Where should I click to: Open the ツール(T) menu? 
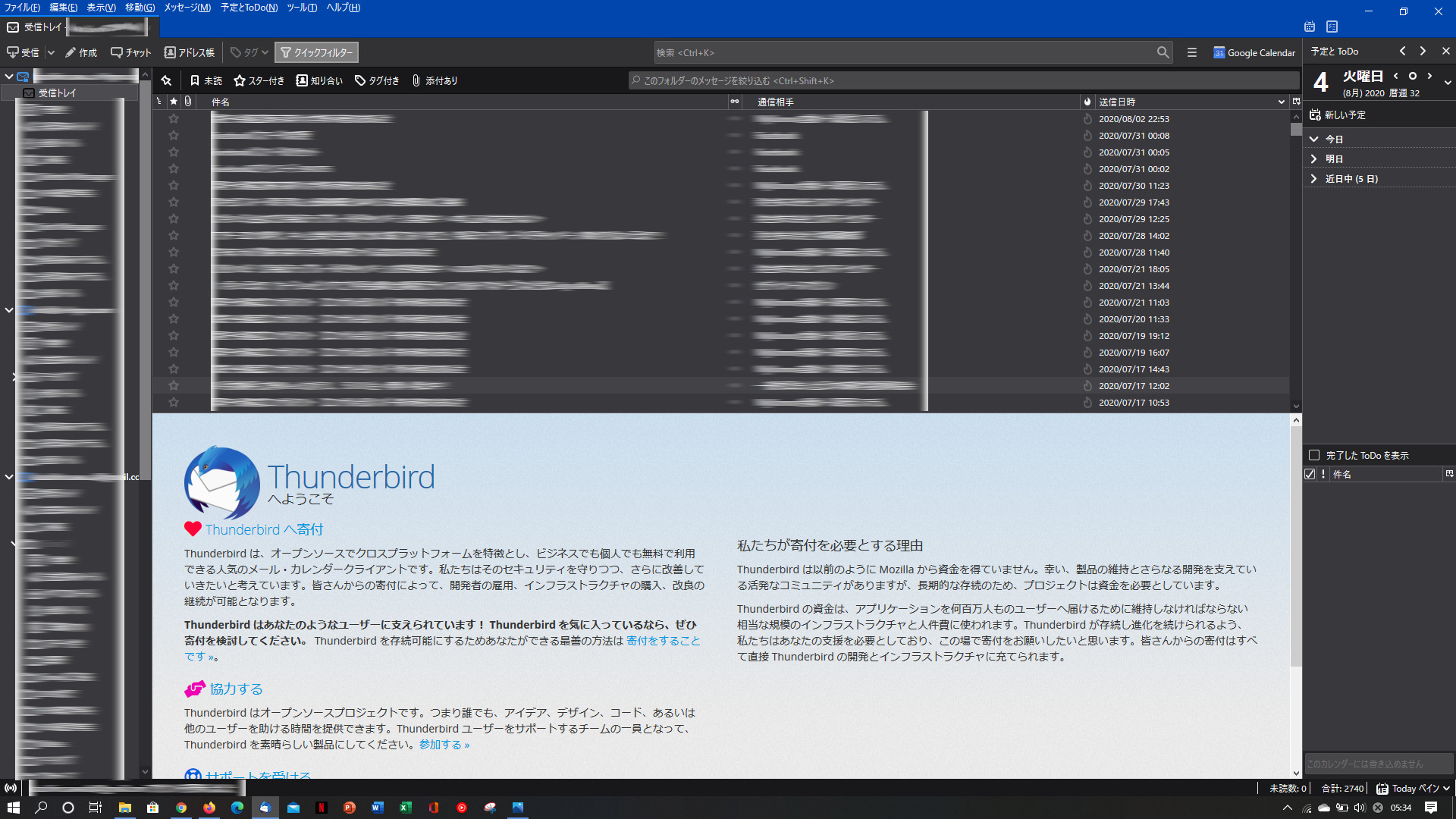(302, 8)
